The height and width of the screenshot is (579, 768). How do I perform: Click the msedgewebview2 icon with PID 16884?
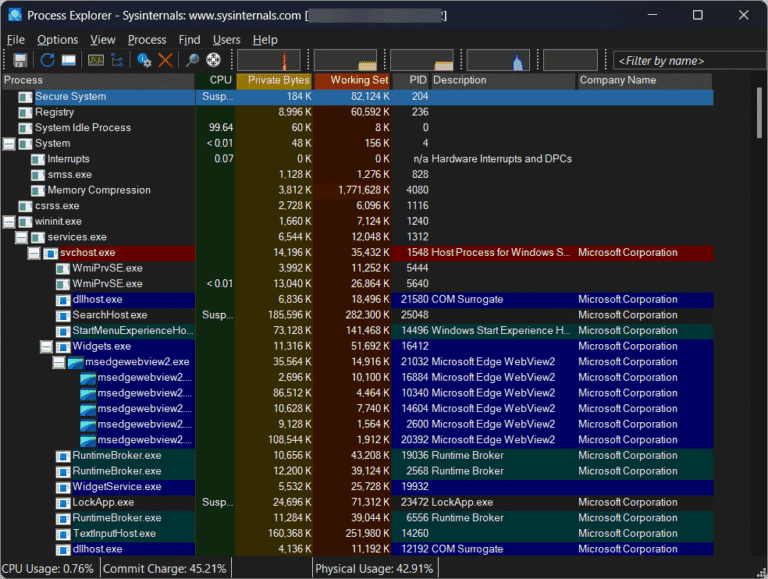point(88,378)
